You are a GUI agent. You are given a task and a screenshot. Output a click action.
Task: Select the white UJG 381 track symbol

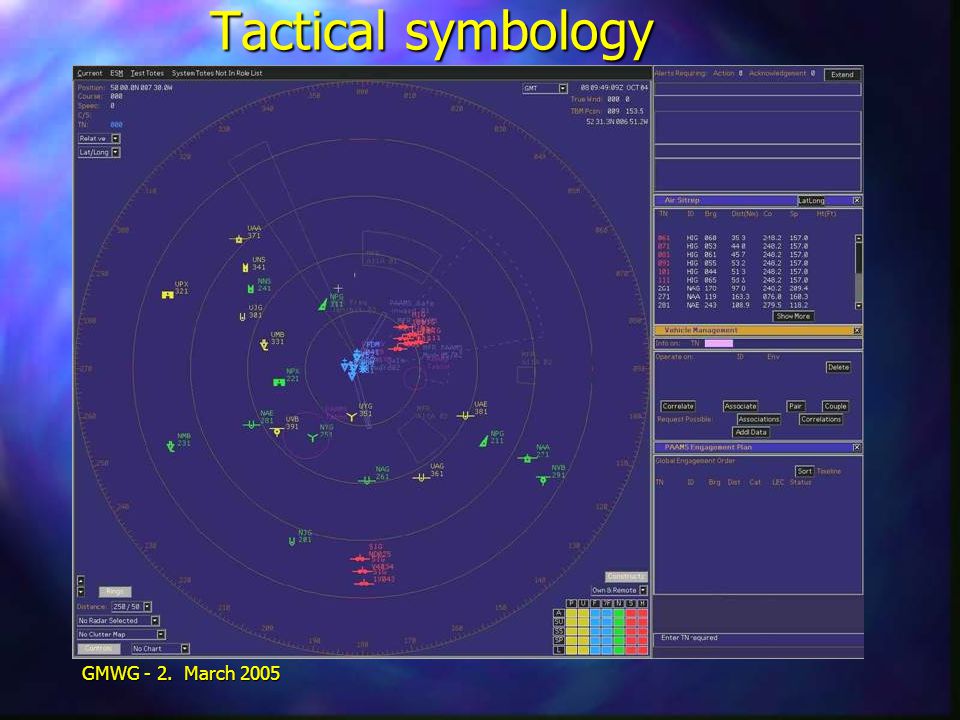[x=242, y=316]
